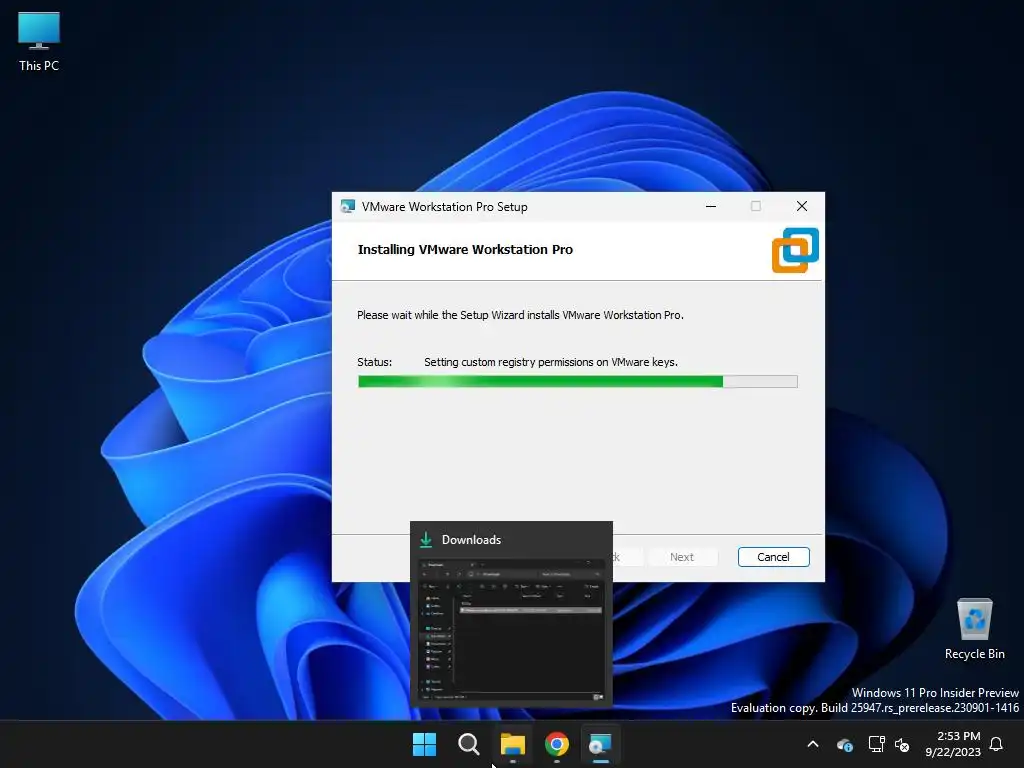Show hidden system tray icons
This screenshot has width=1024, height=768.
(813, 744)
